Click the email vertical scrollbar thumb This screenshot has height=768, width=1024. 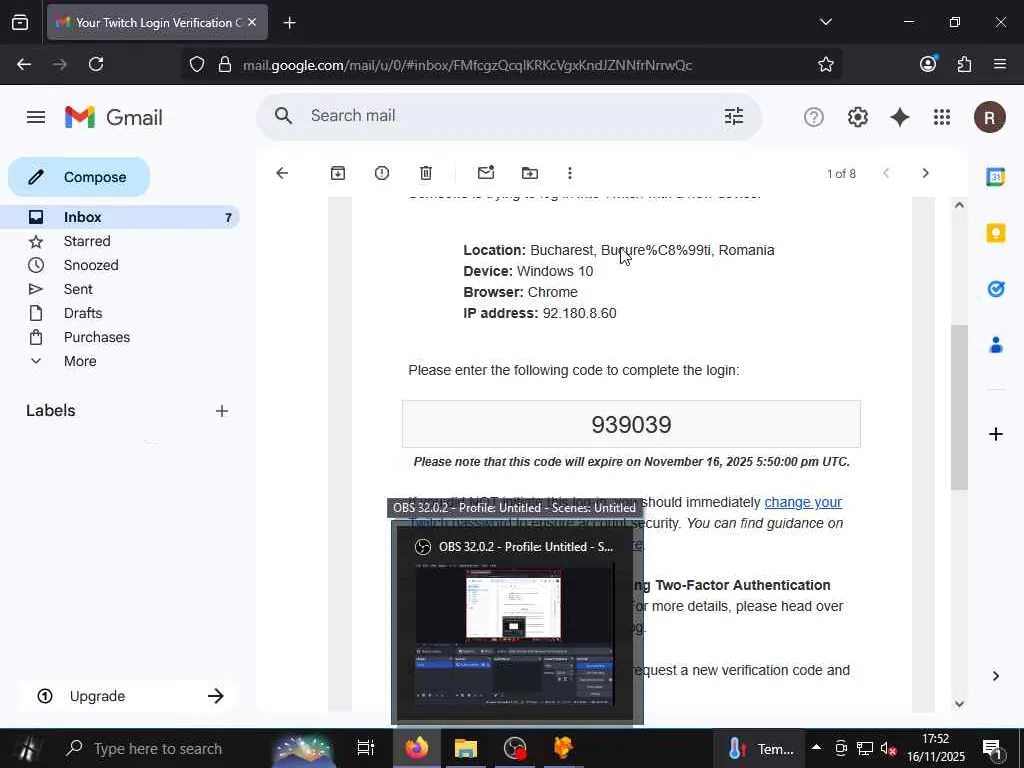click(959, 407)
